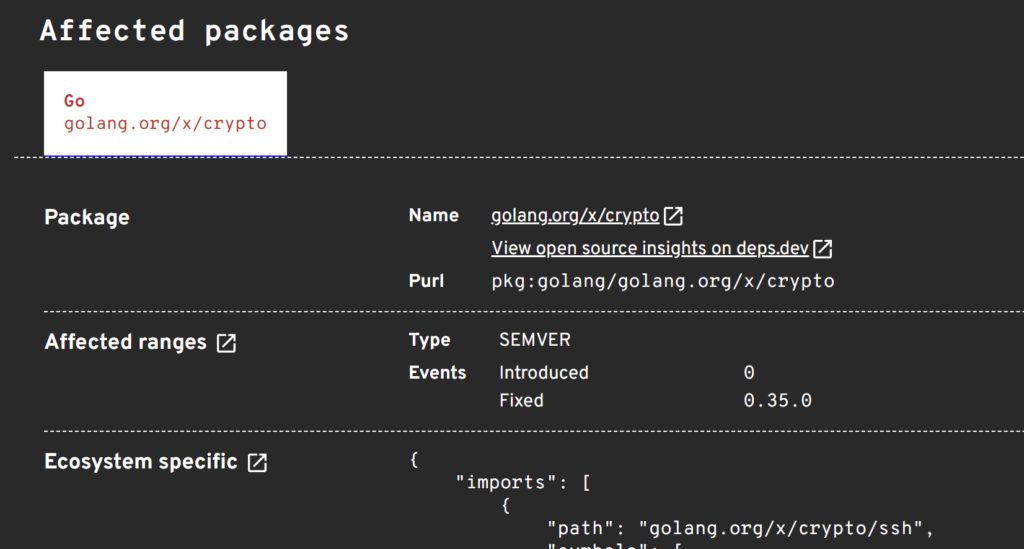
Task: Click the Purl field label
Action: click(426, 281)
